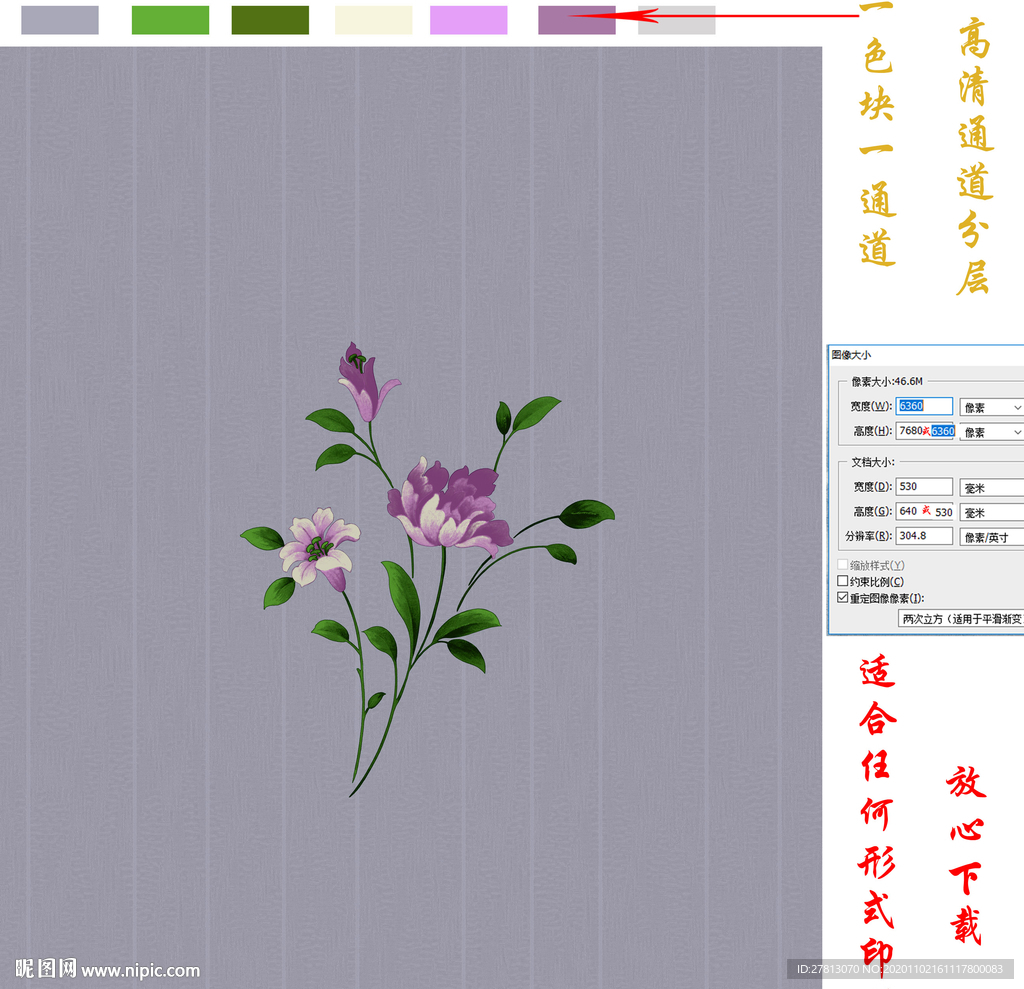Open document width unit 毫米 dropdown
1024x989 pixels.
(x=991, y=488)
